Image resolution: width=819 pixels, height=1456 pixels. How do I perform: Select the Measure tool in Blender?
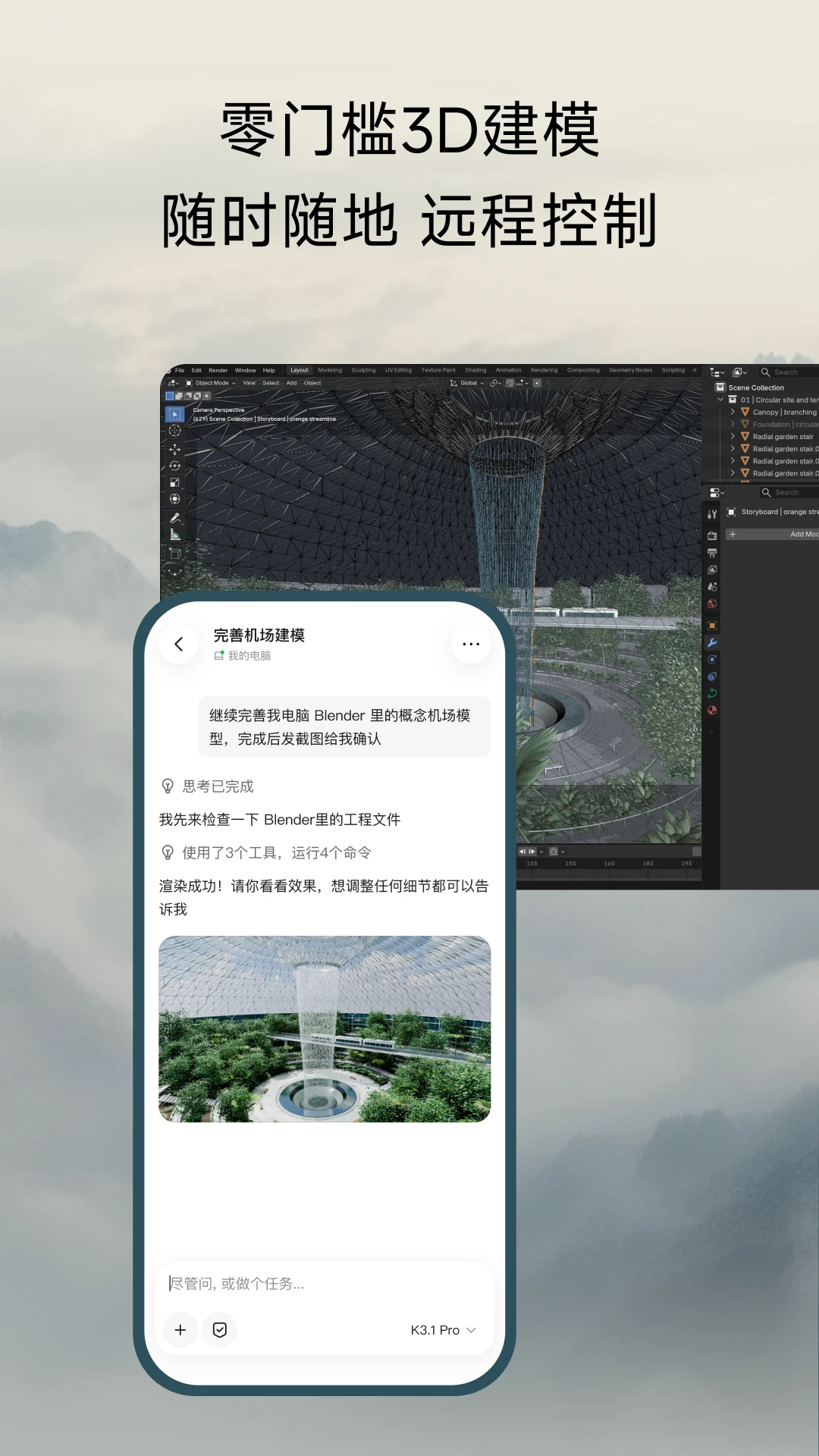click(175, 535)
